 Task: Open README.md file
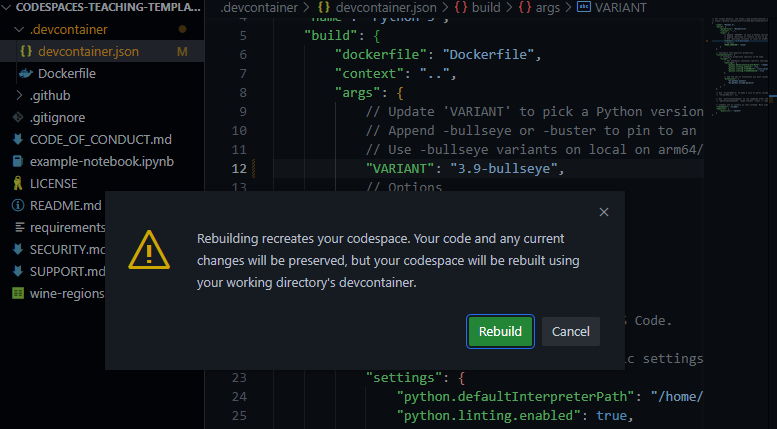pyautogui.click(x=65, y=206)
